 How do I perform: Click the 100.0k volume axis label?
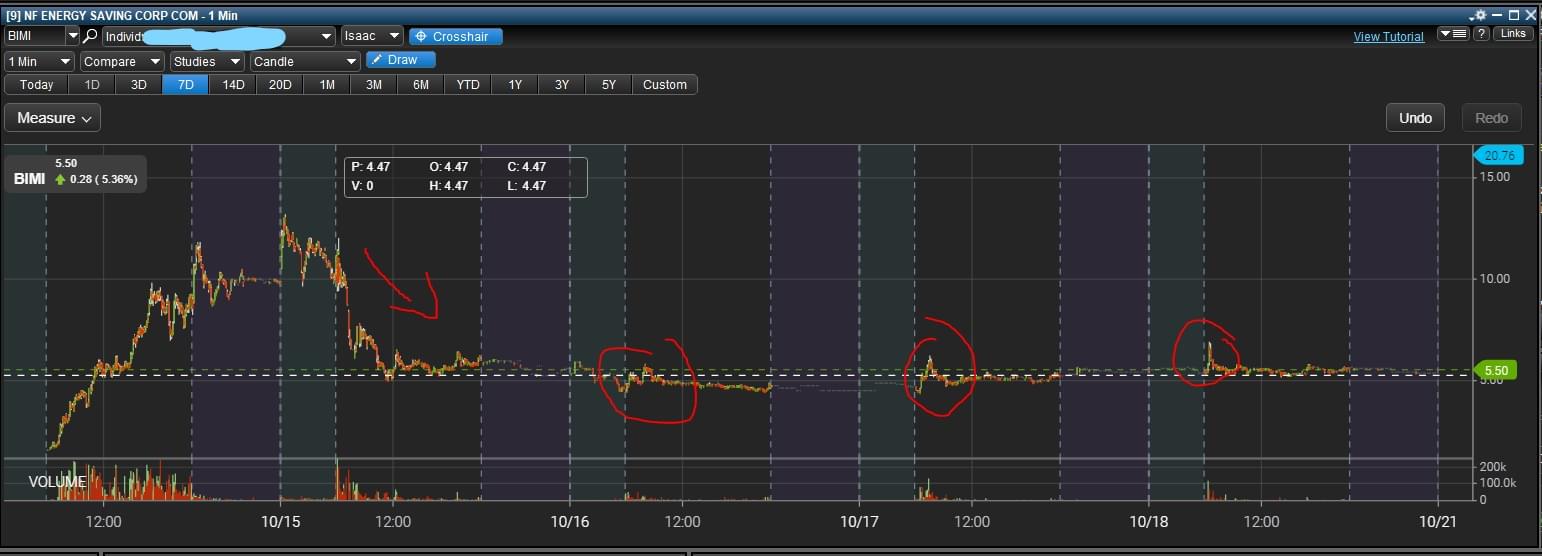point(1497,484)
